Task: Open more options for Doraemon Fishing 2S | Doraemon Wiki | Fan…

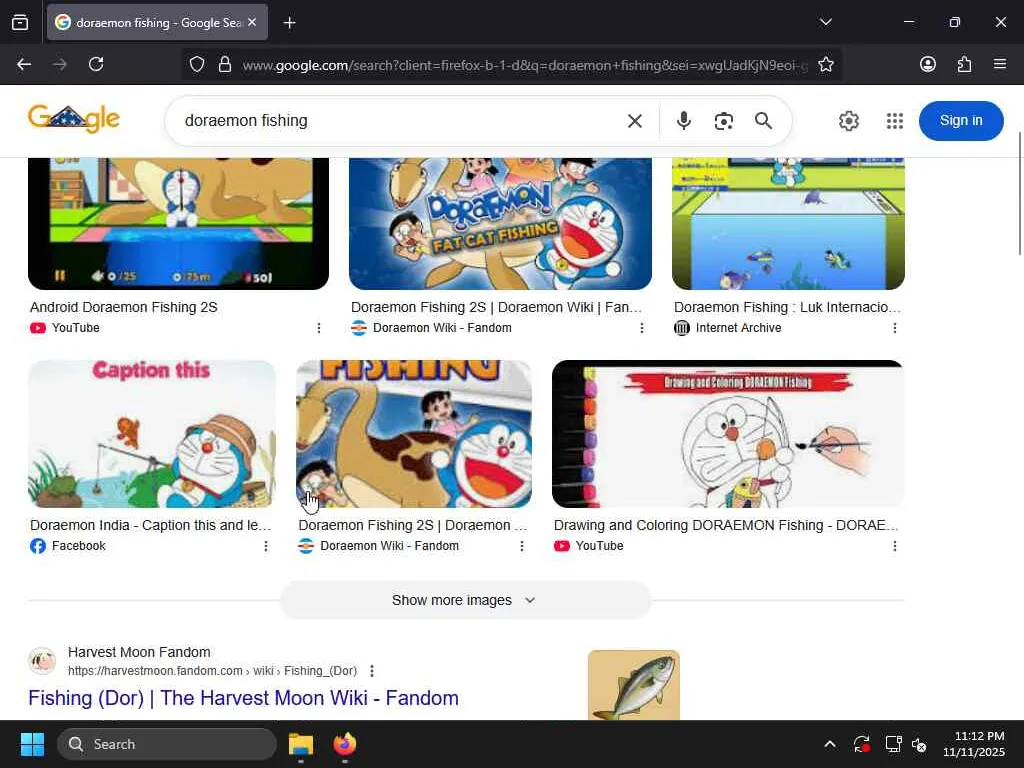Action: (x=641, y=328)
